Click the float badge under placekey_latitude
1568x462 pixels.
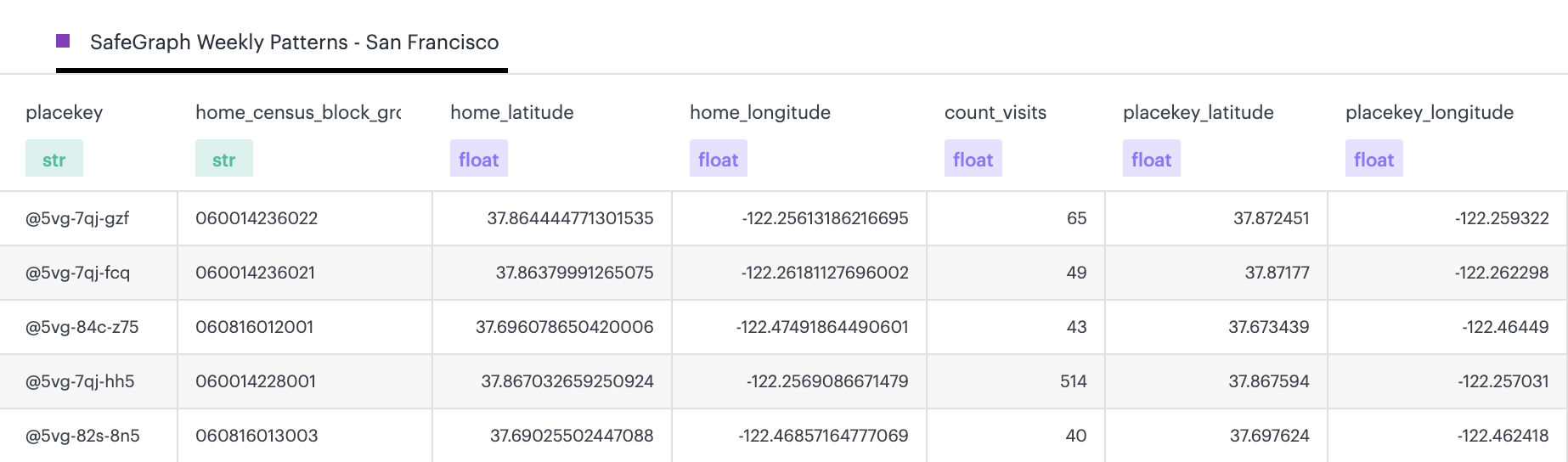(x=1152, y=160)
